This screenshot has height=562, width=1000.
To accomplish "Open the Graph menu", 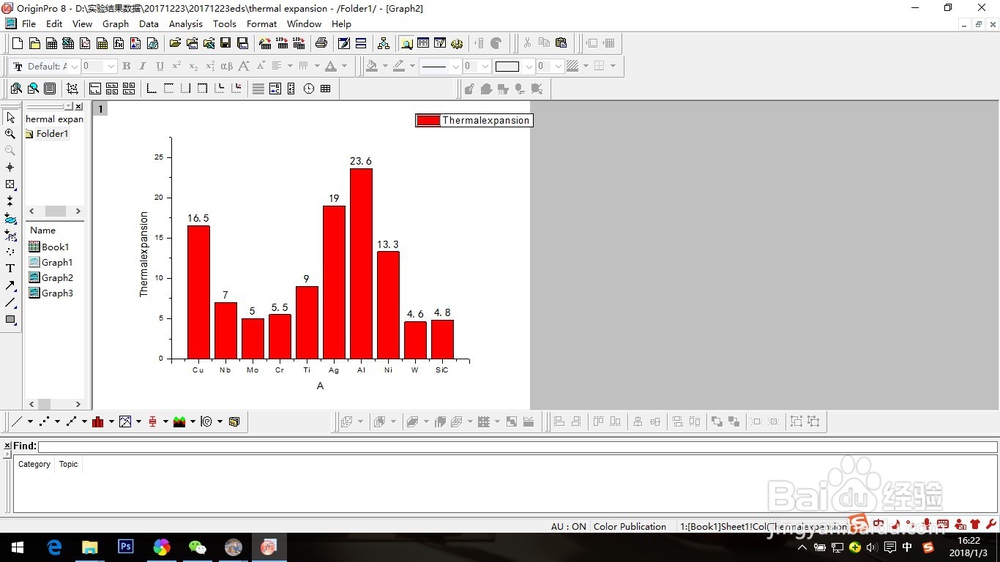I will point(115,24).
